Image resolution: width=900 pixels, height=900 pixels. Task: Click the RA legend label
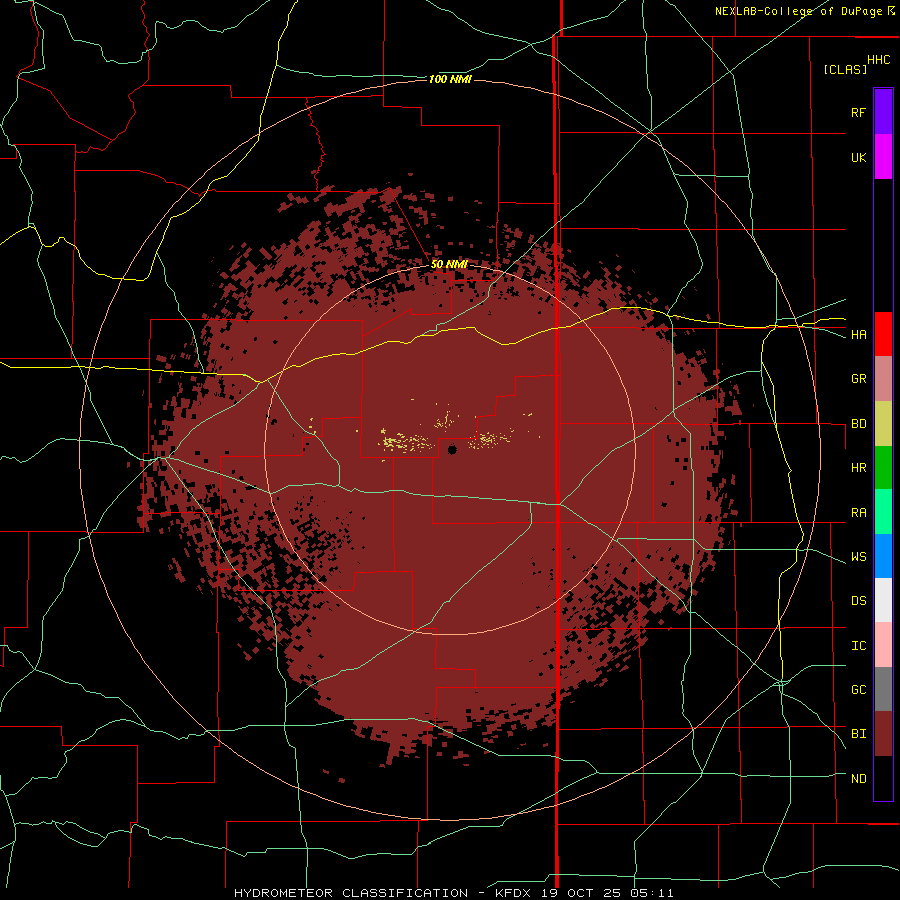(858, 513)
